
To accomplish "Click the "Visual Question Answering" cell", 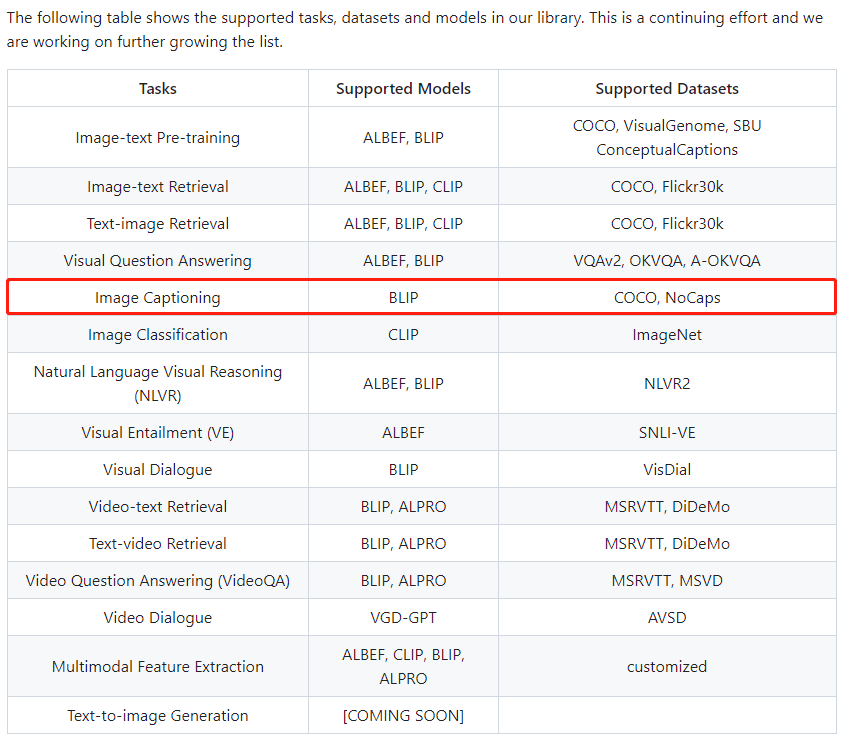I will [158, 261].
